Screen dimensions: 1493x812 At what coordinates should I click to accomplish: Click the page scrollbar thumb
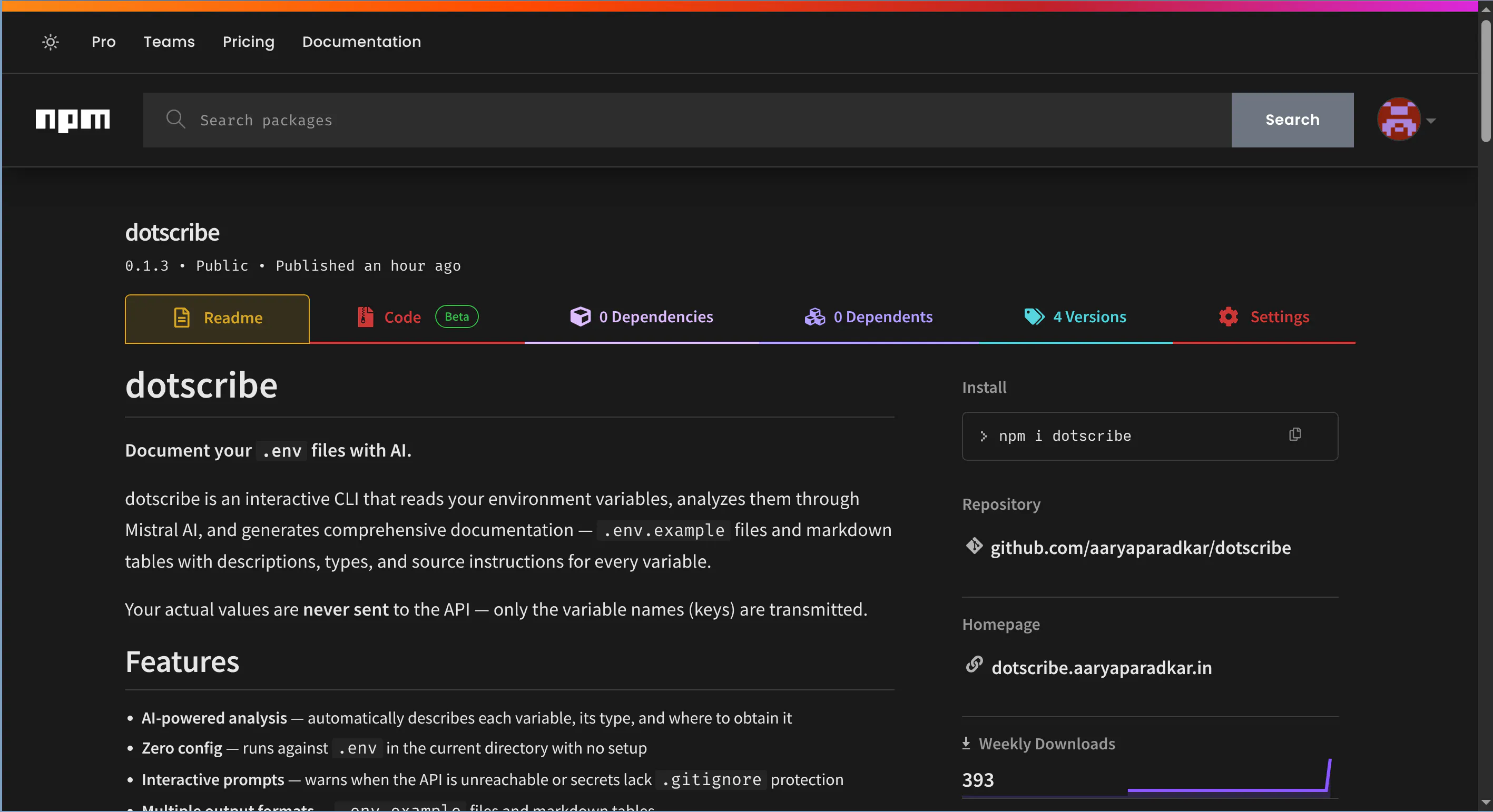coord(1485,81)
